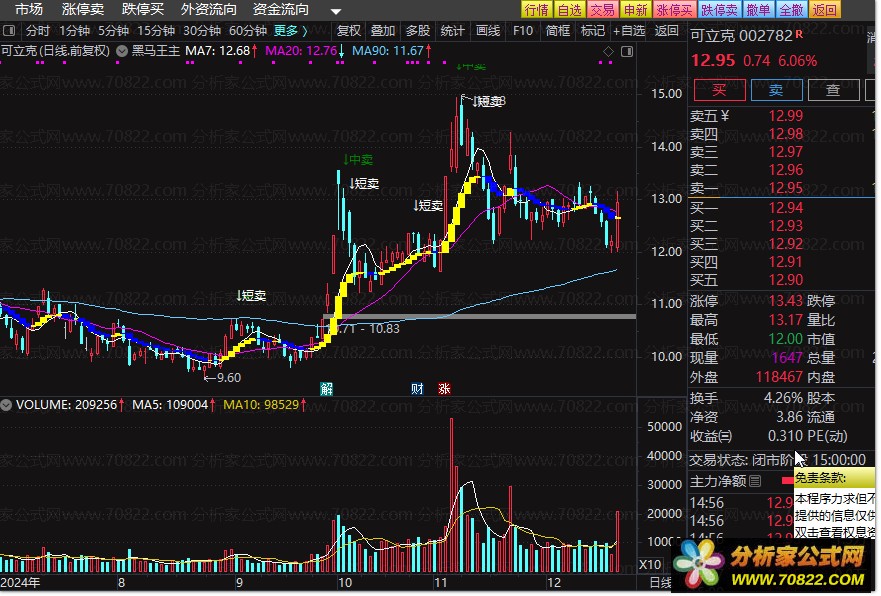
Task: Click the MA5: 109004 volume value
Action: coord(170,405)
